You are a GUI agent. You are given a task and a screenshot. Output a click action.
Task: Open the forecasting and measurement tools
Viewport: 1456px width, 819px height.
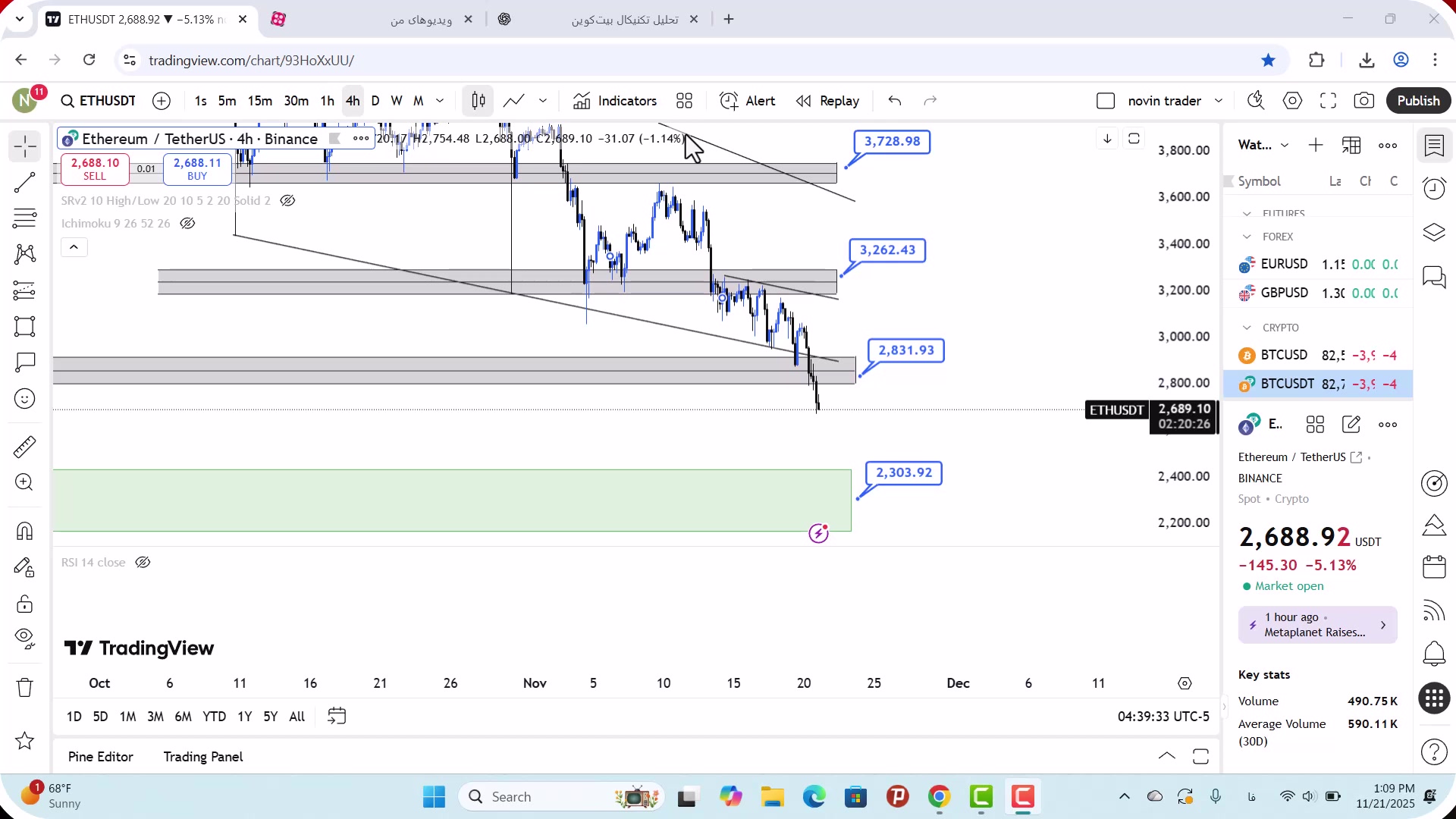pos(25,290)
